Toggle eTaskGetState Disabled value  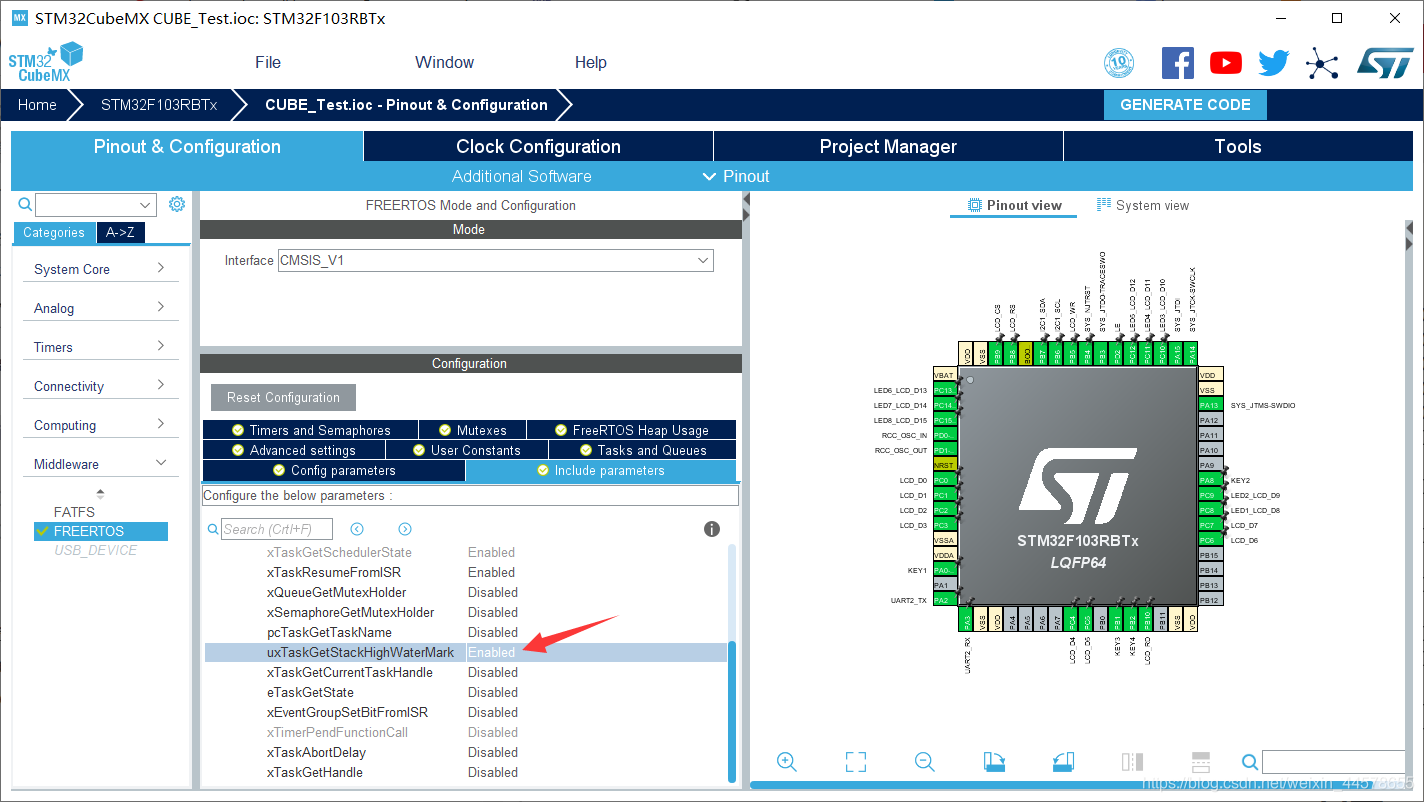pyautogui.click(x=493, y=692)
